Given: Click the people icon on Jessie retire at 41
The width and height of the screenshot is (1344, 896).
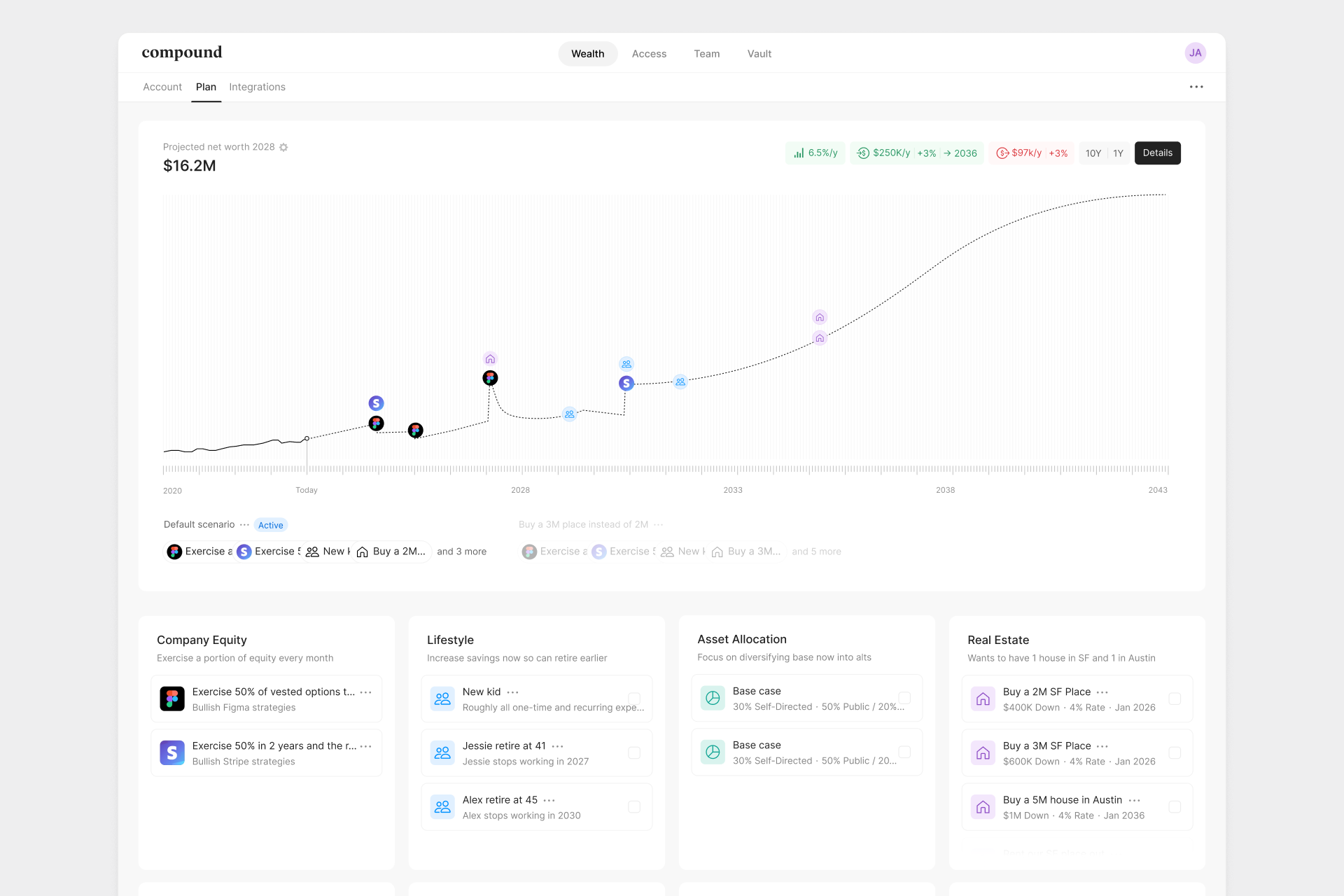Looking at the screenshot, I should click(x=442, y=752).
